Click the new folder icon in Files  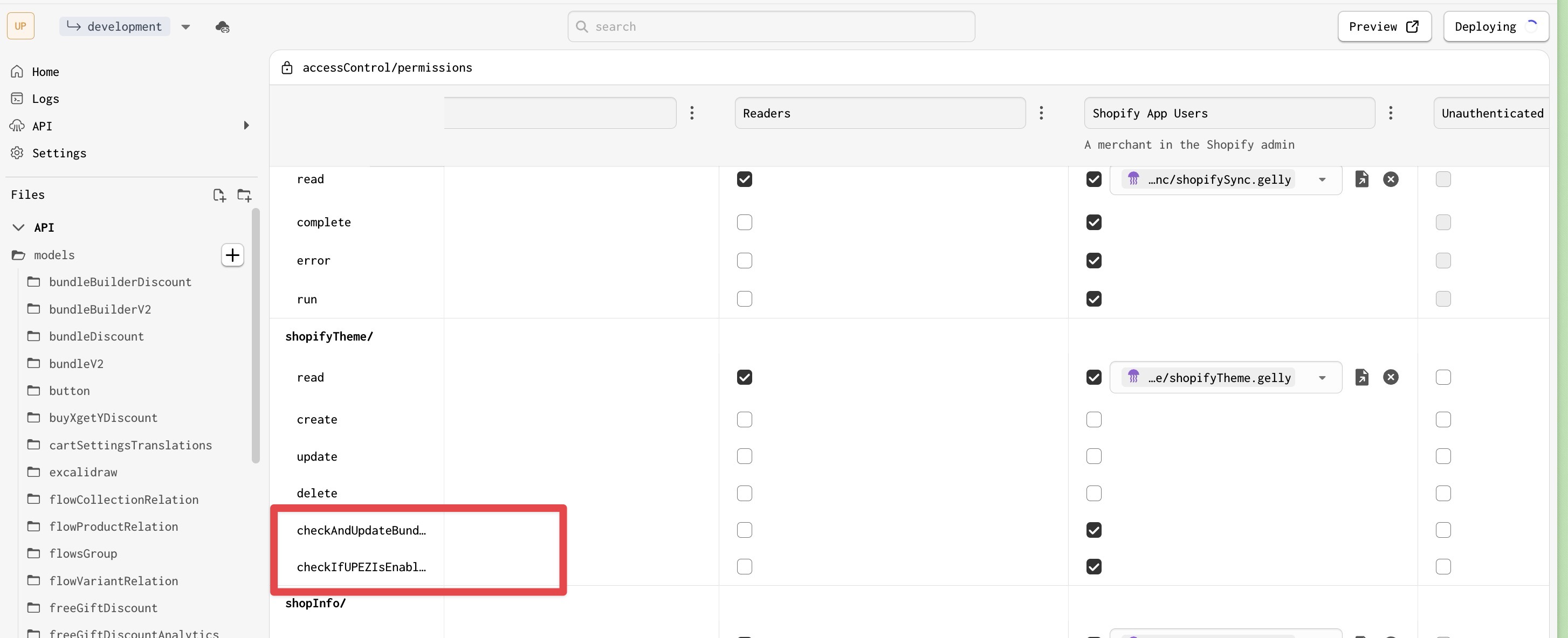(244, 195)
